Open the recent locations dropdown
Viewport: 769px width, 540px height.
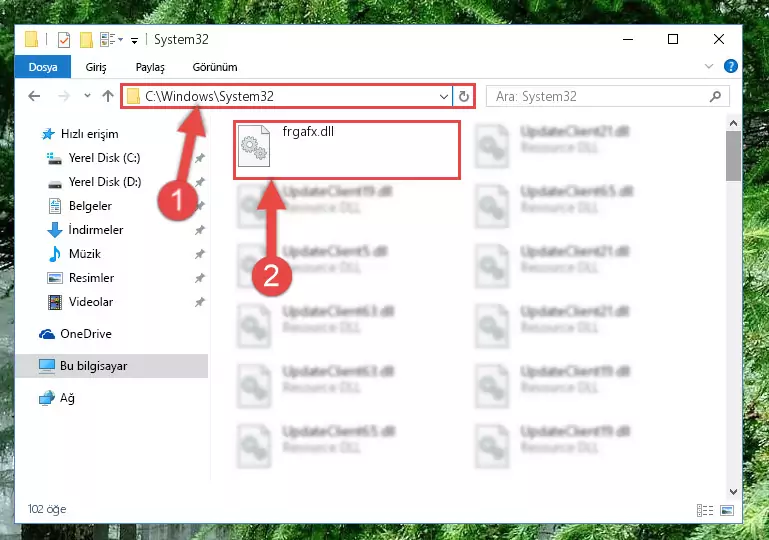87,96
